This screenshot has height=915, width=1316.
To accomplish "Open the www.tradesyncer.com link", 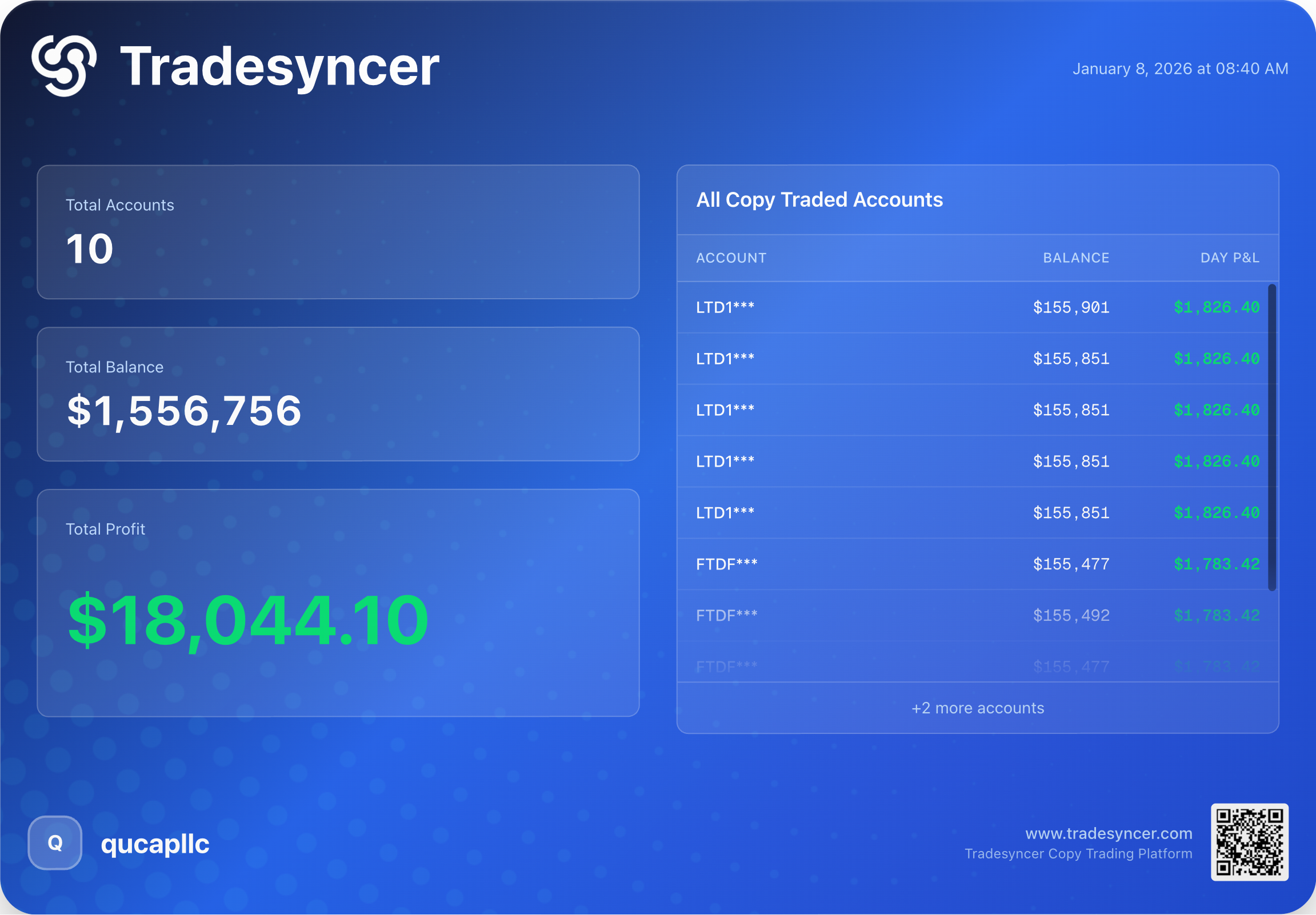I will (1108, 834).
